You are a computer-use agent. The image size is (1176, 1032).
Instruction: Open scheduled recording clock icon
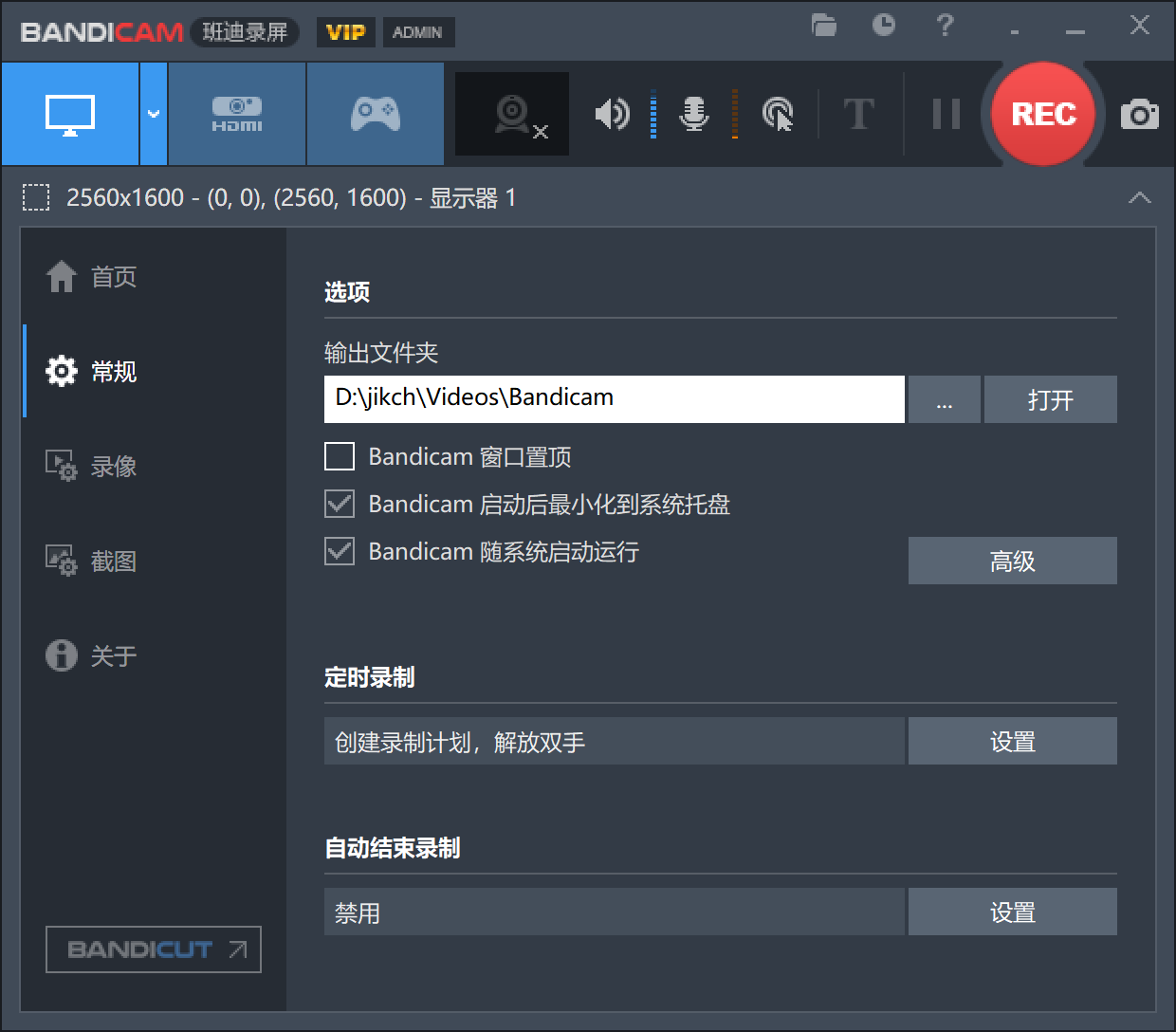coord(884,26)
